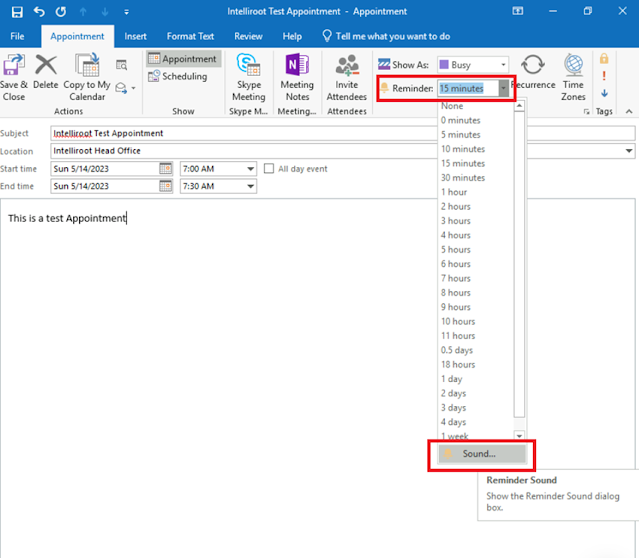Click Sound... button in reminder list
Screen dimensions: 639x558
coord(482,454)
